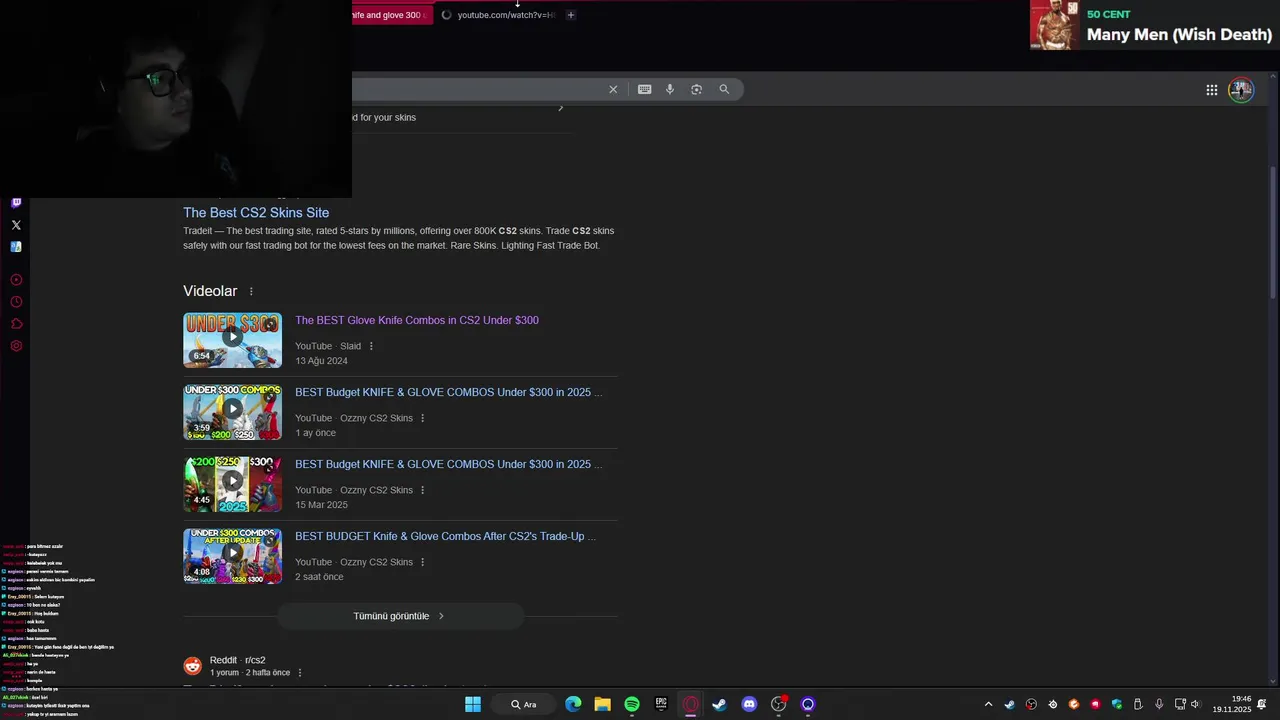Open History from the sidebar clock icon

tap(16, 302)
